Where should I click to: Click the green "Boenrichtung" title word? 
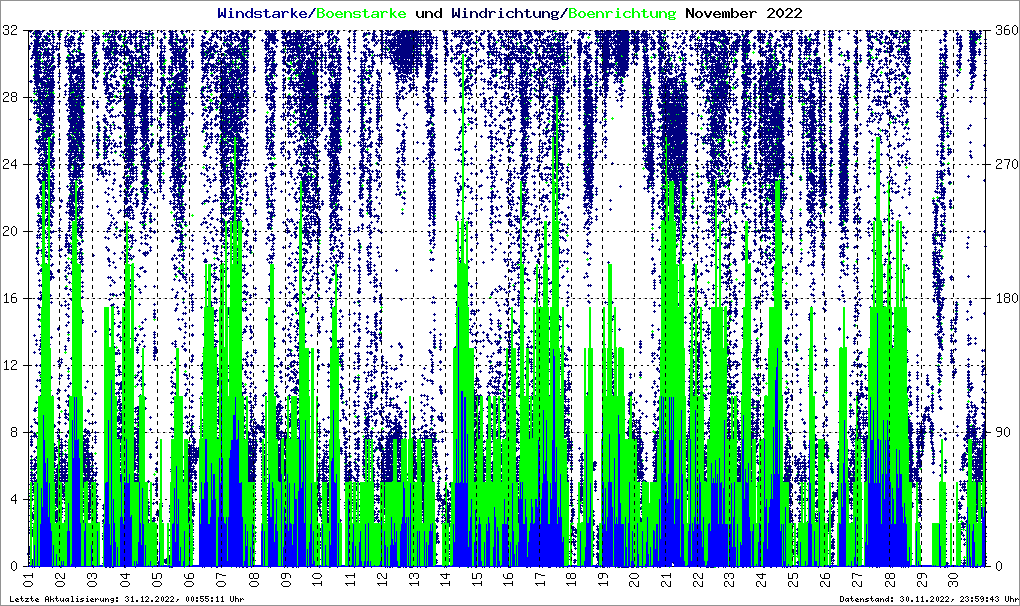(621, 13)
